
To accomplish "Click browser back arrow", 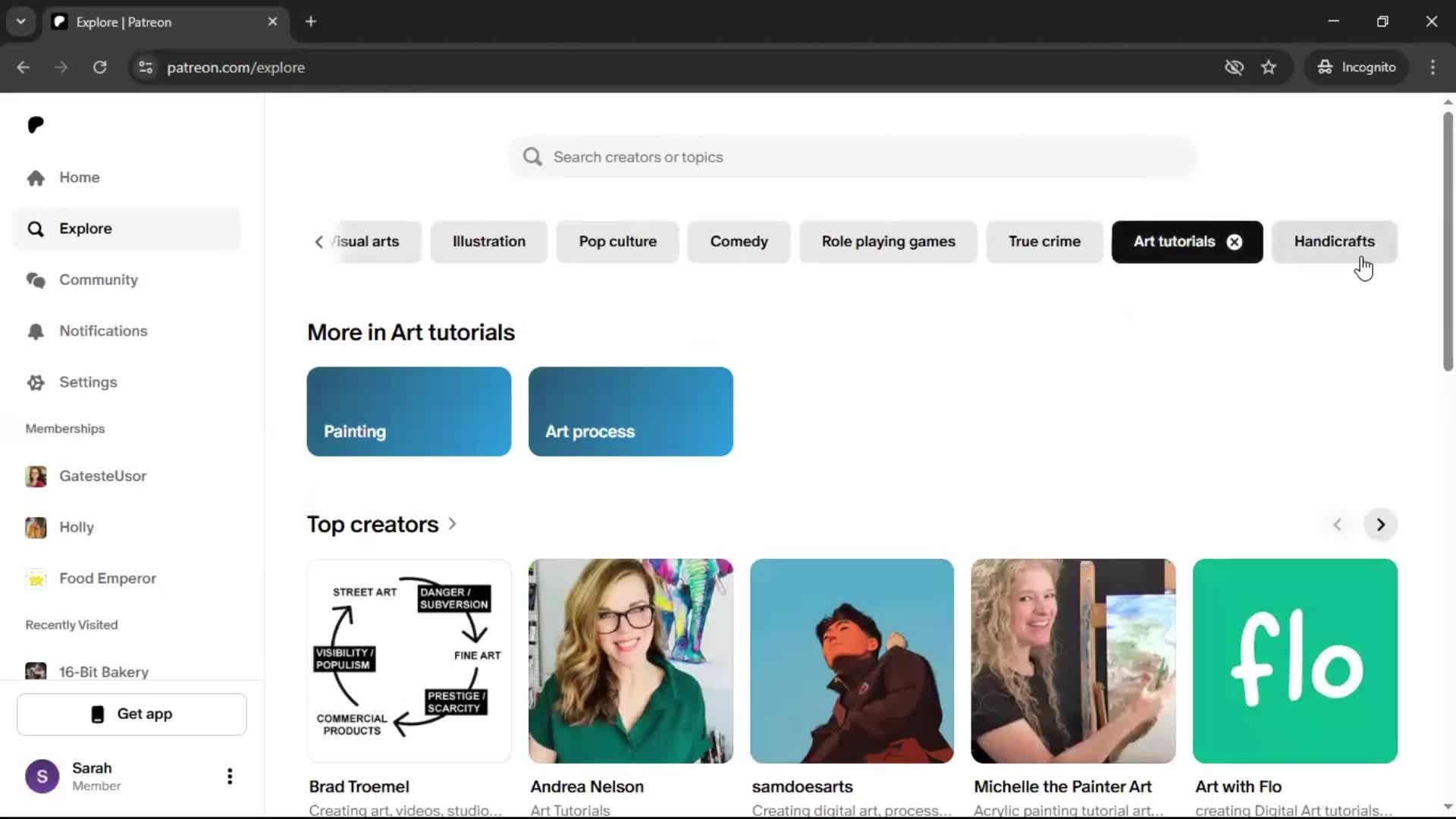I will point(24,67).
